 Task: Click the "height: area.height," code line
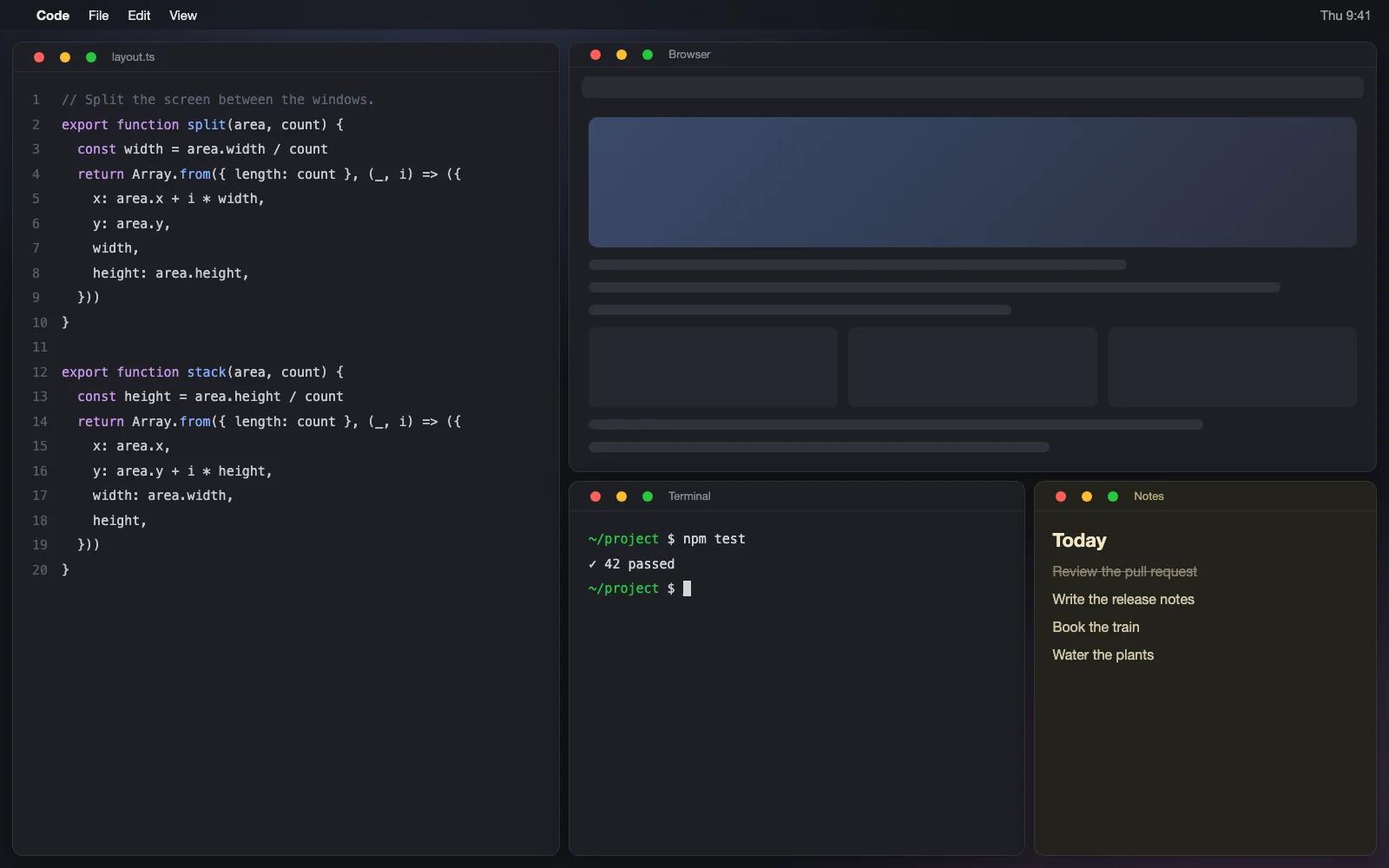click(x=171, y=273)
